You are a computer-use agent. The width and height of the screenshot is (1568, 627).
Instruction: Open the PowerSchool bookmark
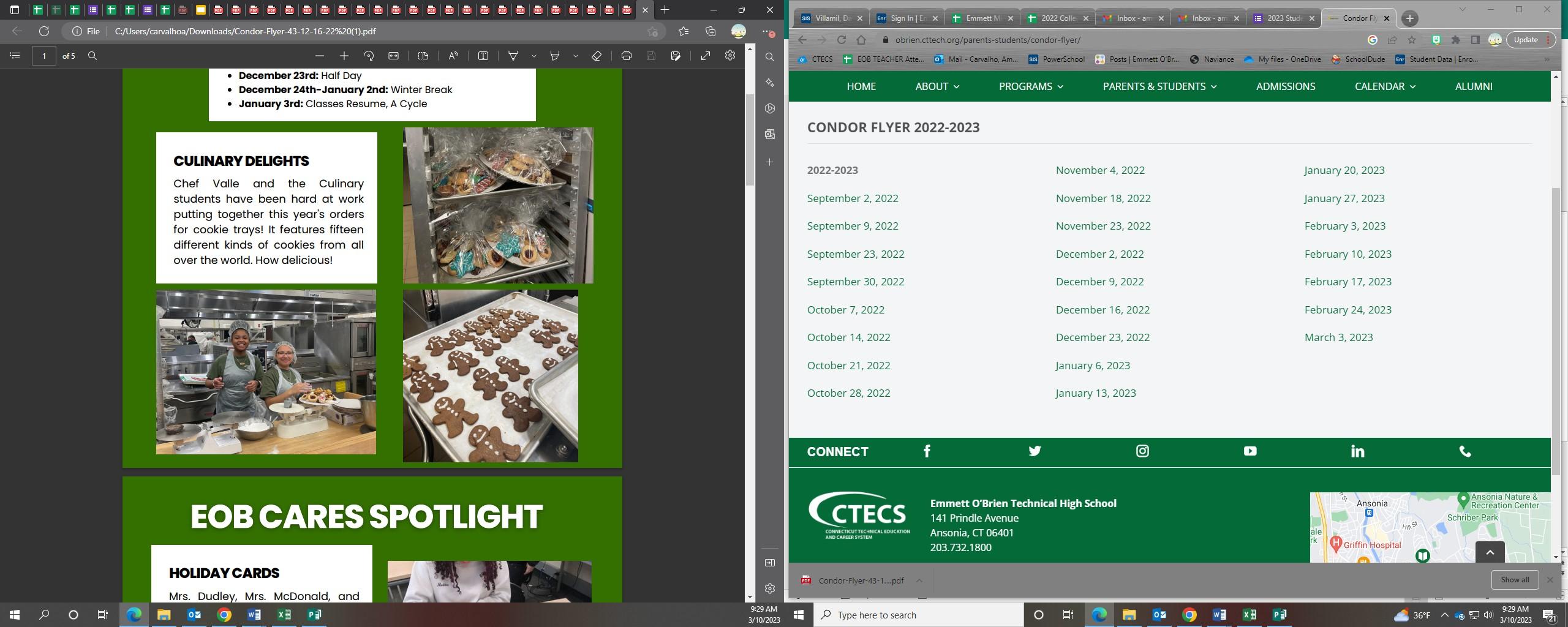pos(1057,59)
